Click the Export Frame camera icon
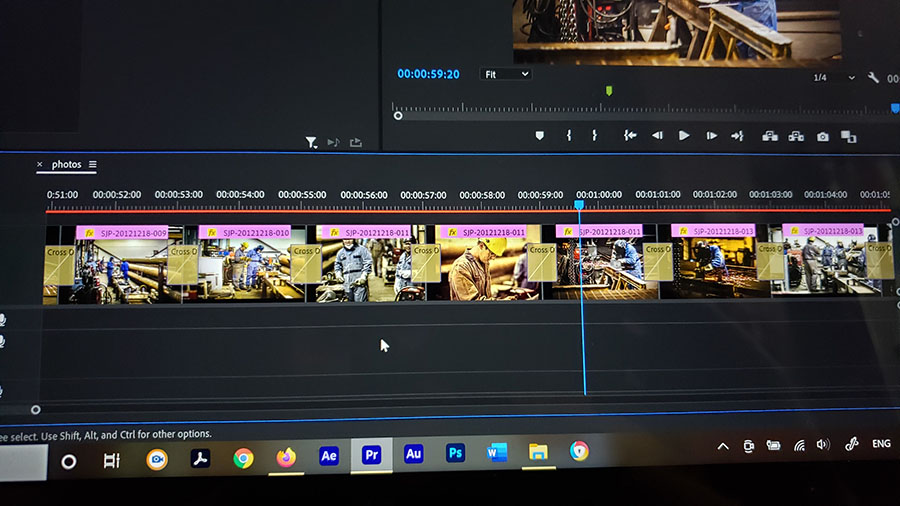Image resolution: width=900 pixels, height=506 pixels. tap(823, 137)
